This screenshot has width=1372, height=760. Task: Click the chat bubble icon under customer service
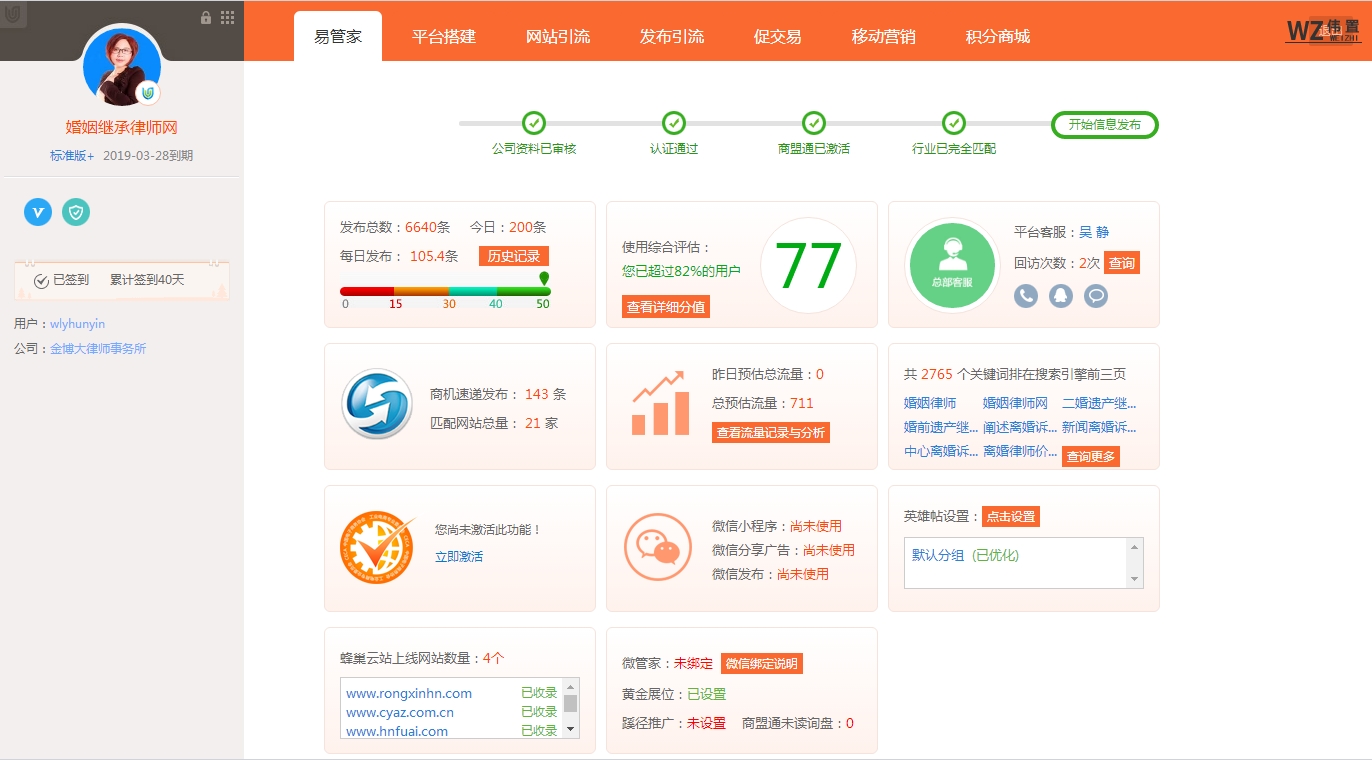[x=1096, y=296]
